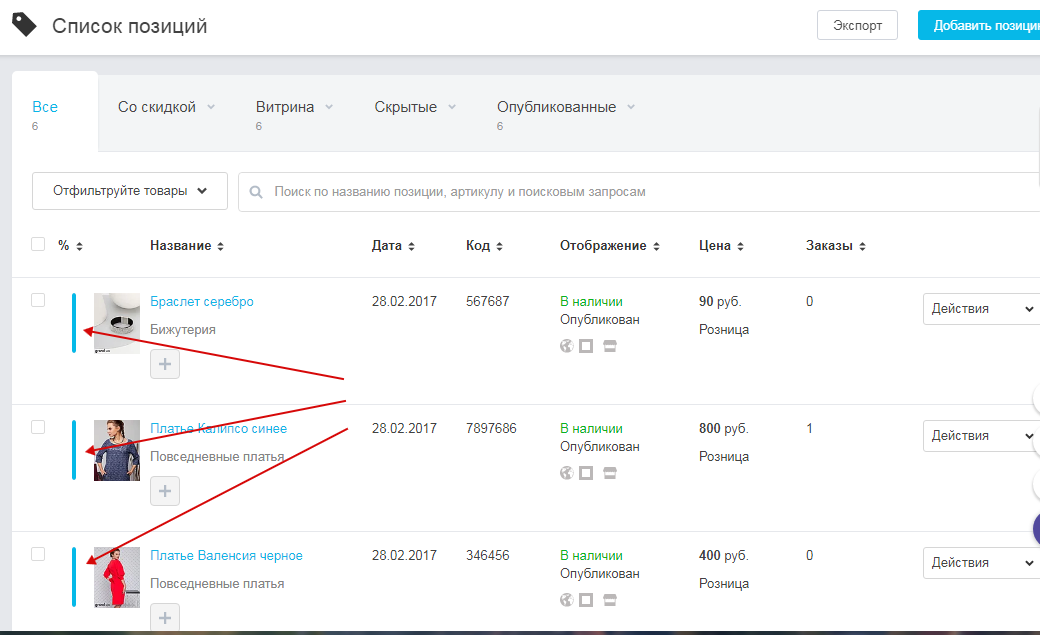Viewport: 1040px width, 635px height.
Task: Tick the select-all checkbox in table header
Action: point(38,244)
